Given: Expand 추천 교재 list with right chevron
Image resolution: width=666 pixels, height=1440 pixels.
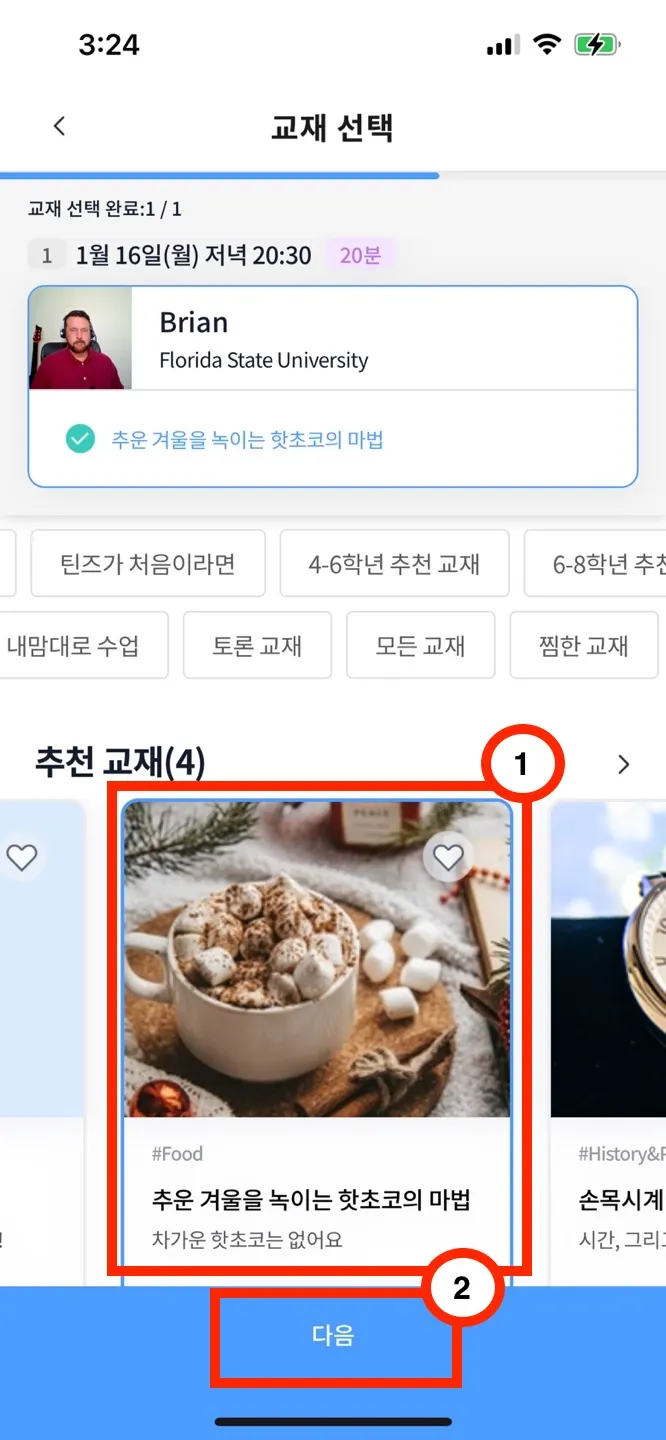Looking at the screenshot, I should coord(624,764).
